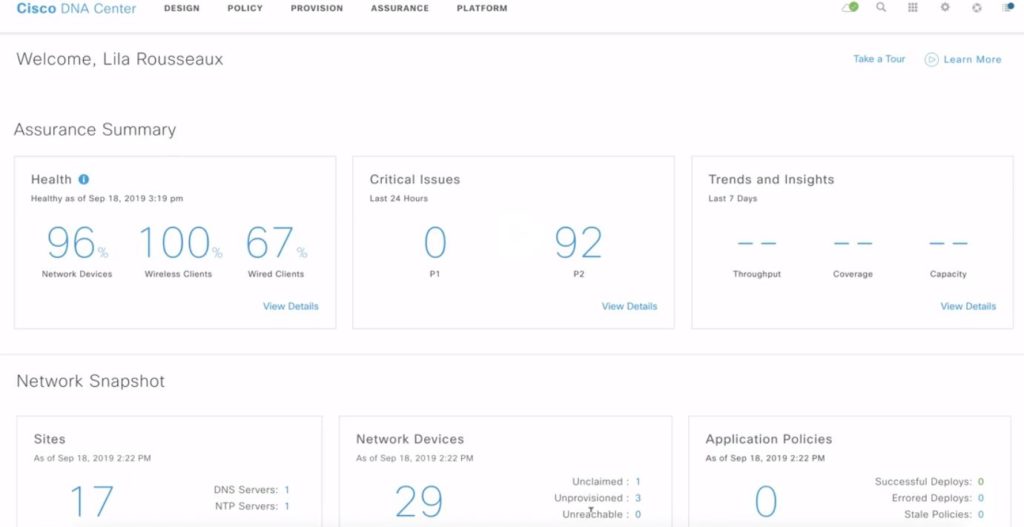Click the 92 P2 issues count
1024x527 pixels.
click(x=578, y=243)
